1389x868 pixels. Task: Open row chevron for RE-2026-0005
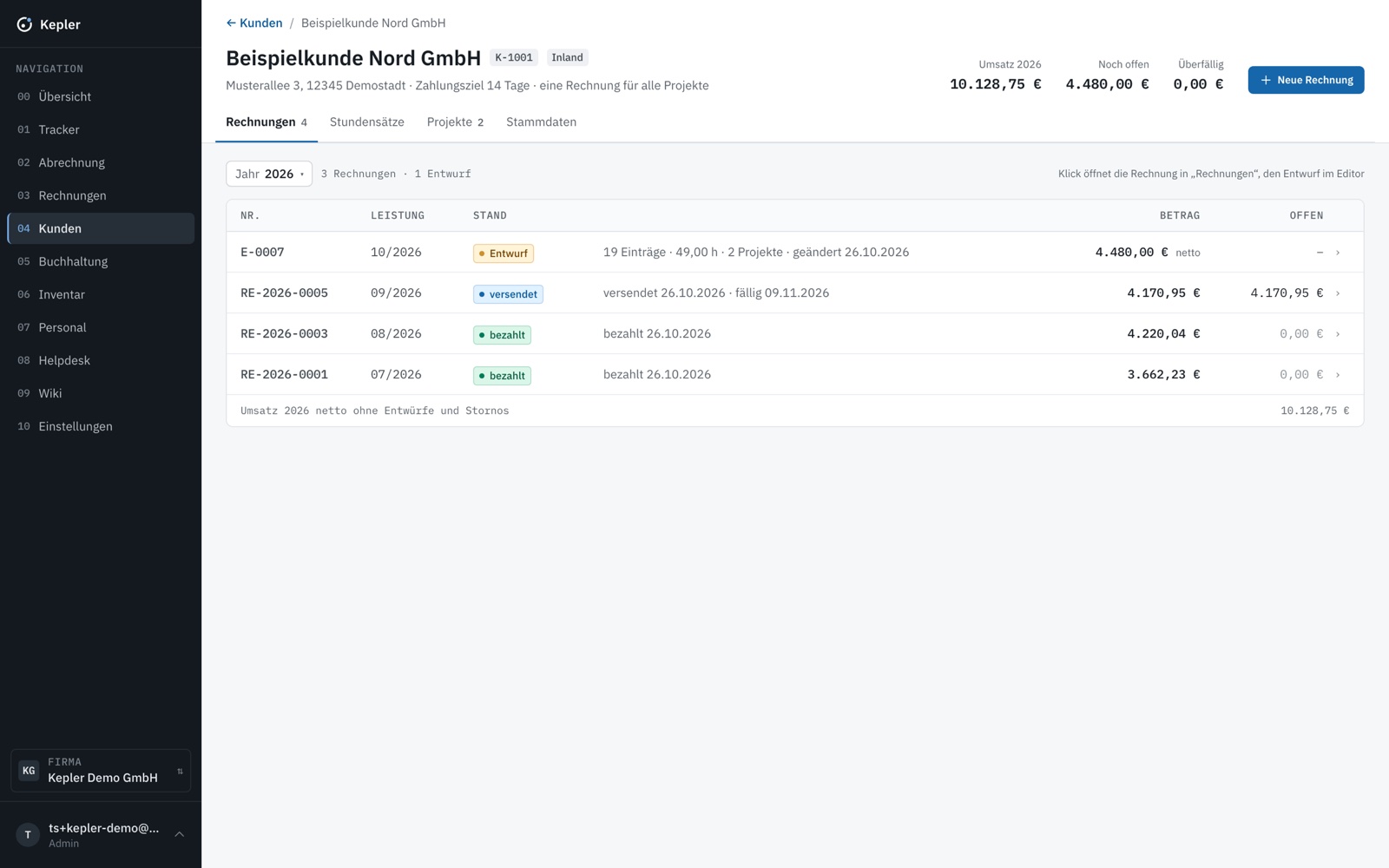coord(1338,293)
